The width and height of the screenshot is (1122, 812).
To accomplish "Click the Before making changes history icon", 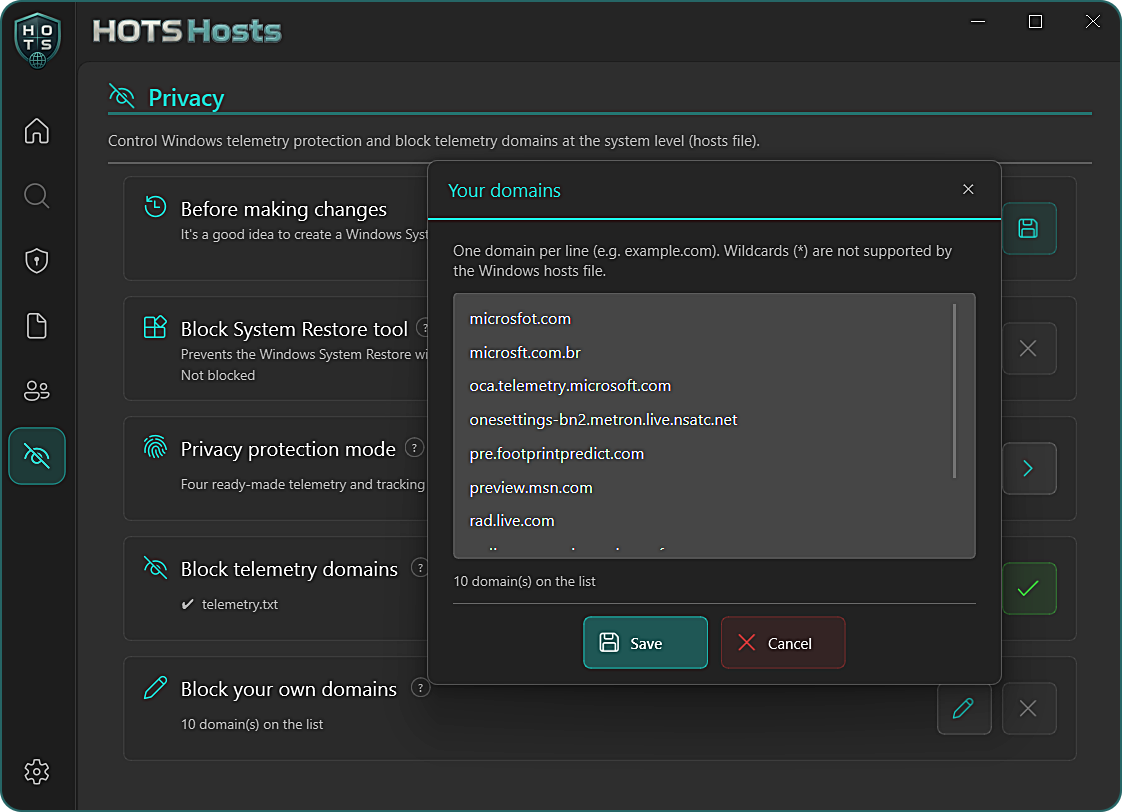I will (x=155, y=207).
